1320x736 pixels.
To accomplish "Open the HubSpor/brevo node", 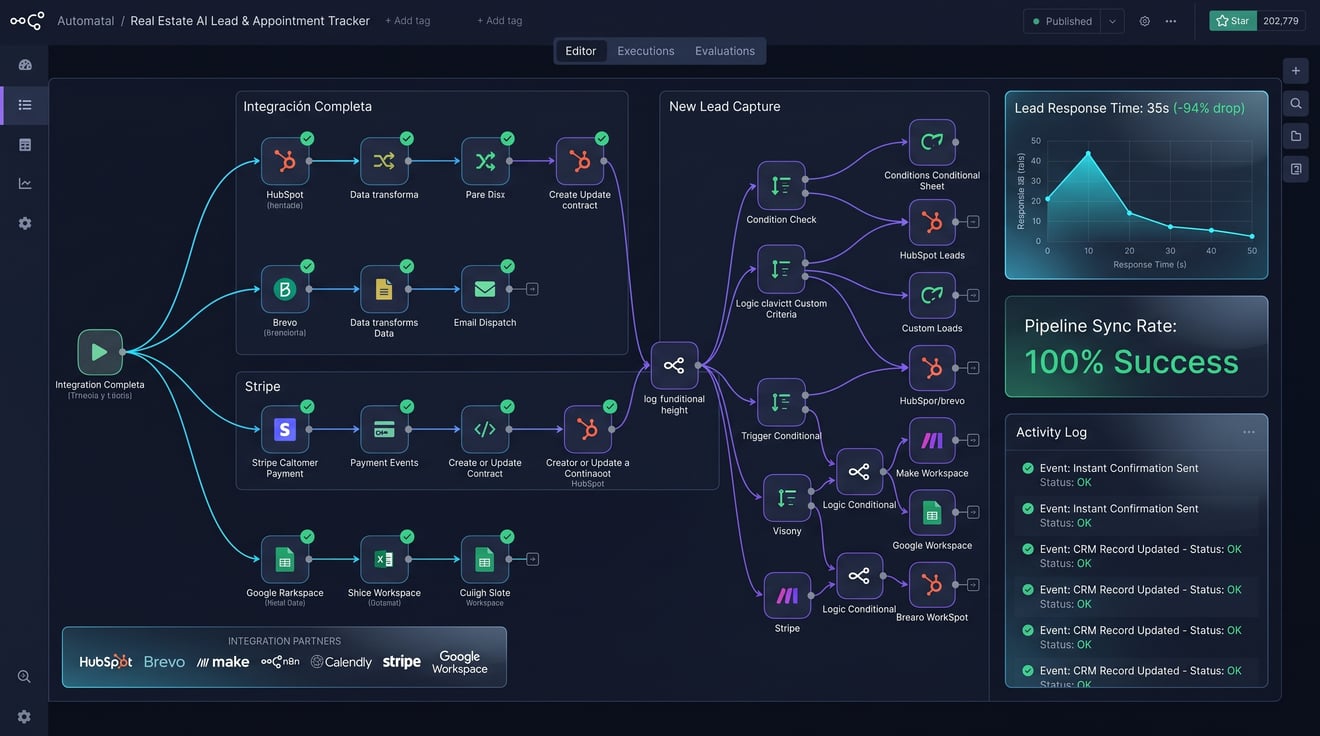I will point(932,368).
